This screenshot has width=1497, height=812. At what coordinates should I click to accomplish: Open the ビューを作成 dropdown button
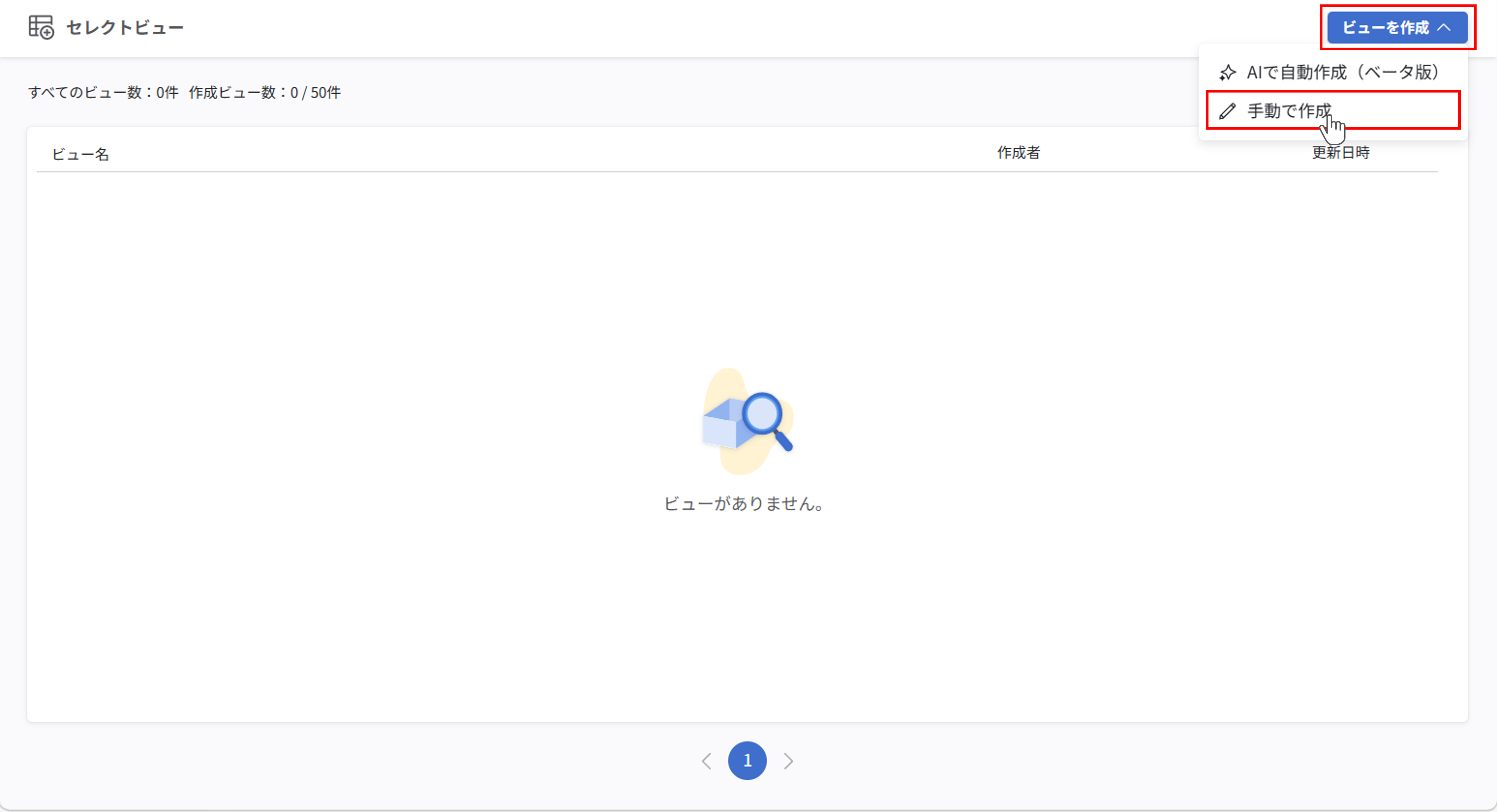pos(1397,27)
